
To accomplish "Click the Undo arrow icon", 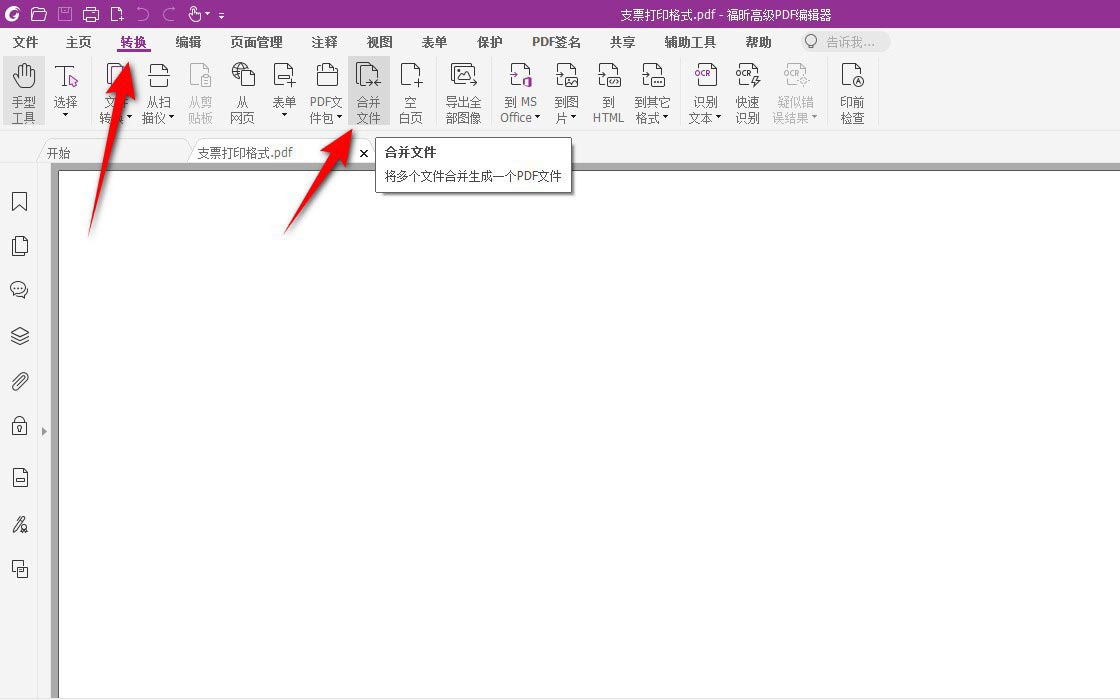I will coord(143,14).
